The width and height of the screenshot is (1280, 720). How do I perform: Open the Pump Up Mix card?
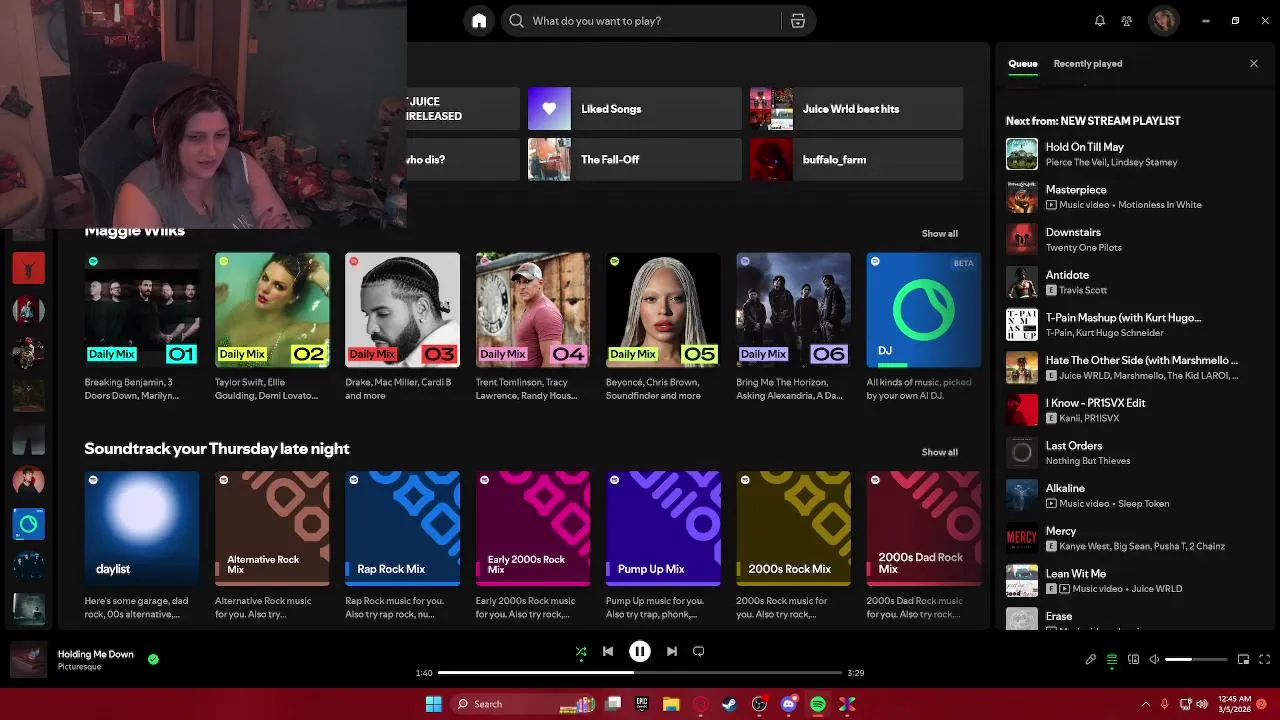663,546
